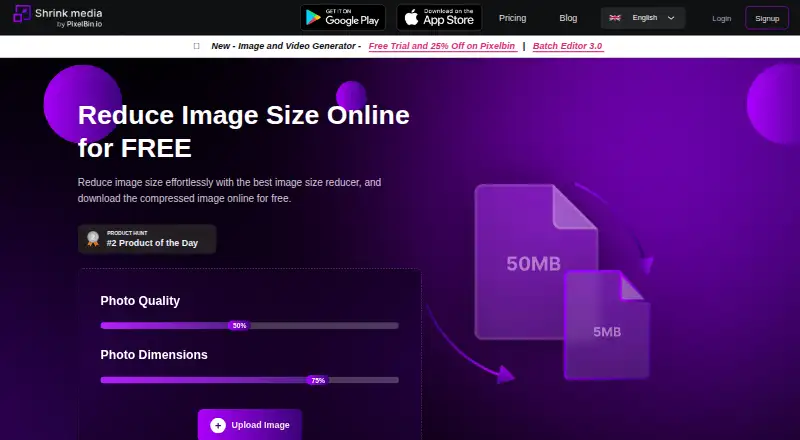The width and height of the screenshot is (800, 440).
Task: Click the Signup button
Action: click(x=767, y=18)
